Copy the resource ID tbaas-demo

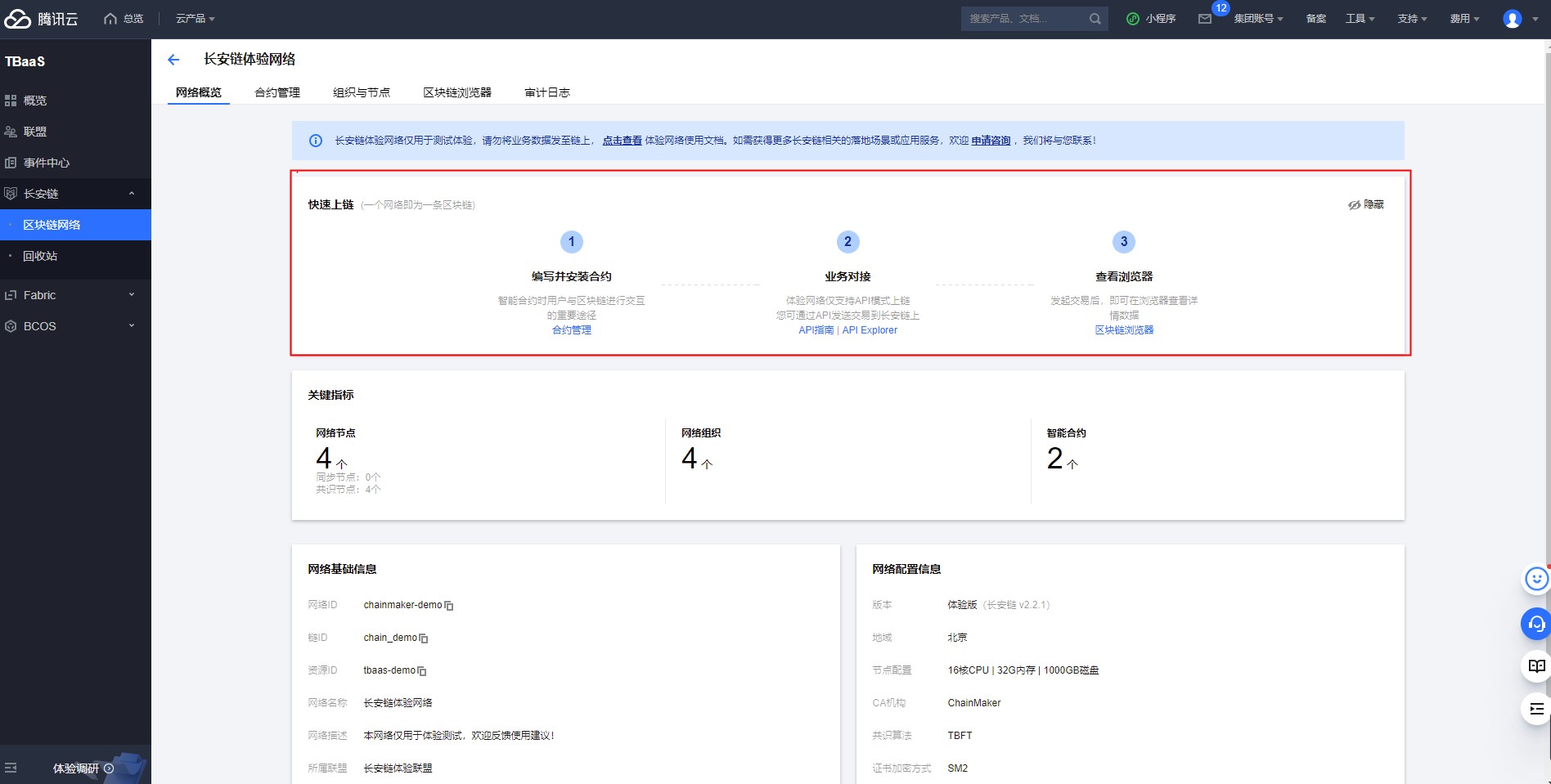(422, 671)
